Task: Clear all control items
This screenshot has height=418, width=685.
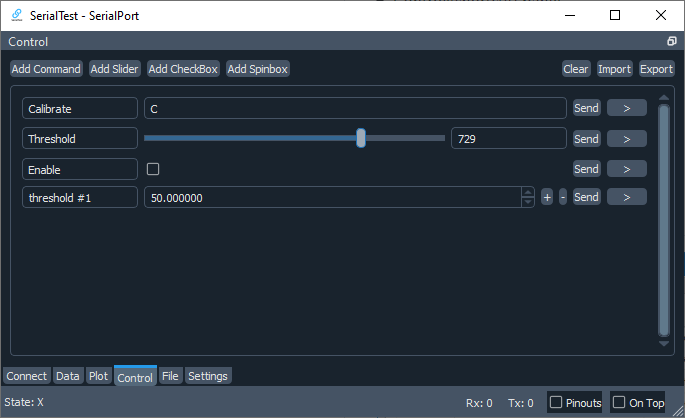Action: pos(576,69)
